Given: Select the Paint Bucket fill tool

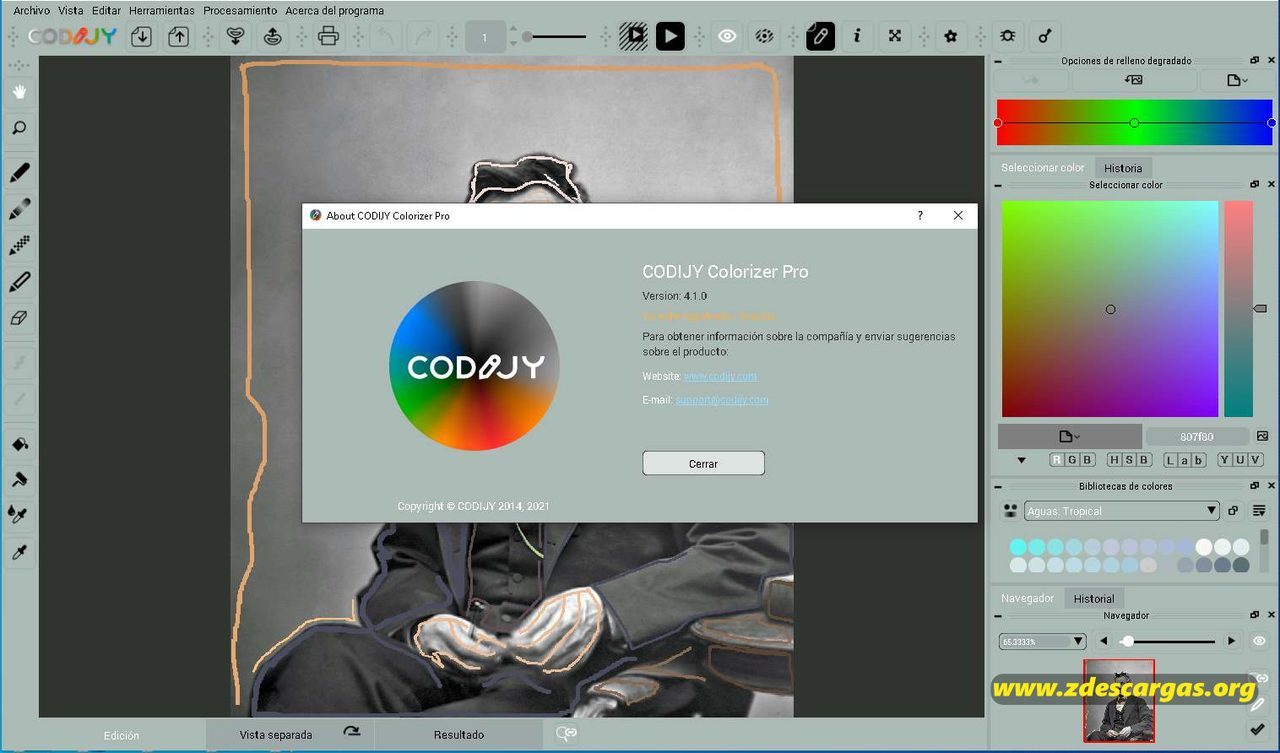Looking at the screenshot, I should pos(19,443).
